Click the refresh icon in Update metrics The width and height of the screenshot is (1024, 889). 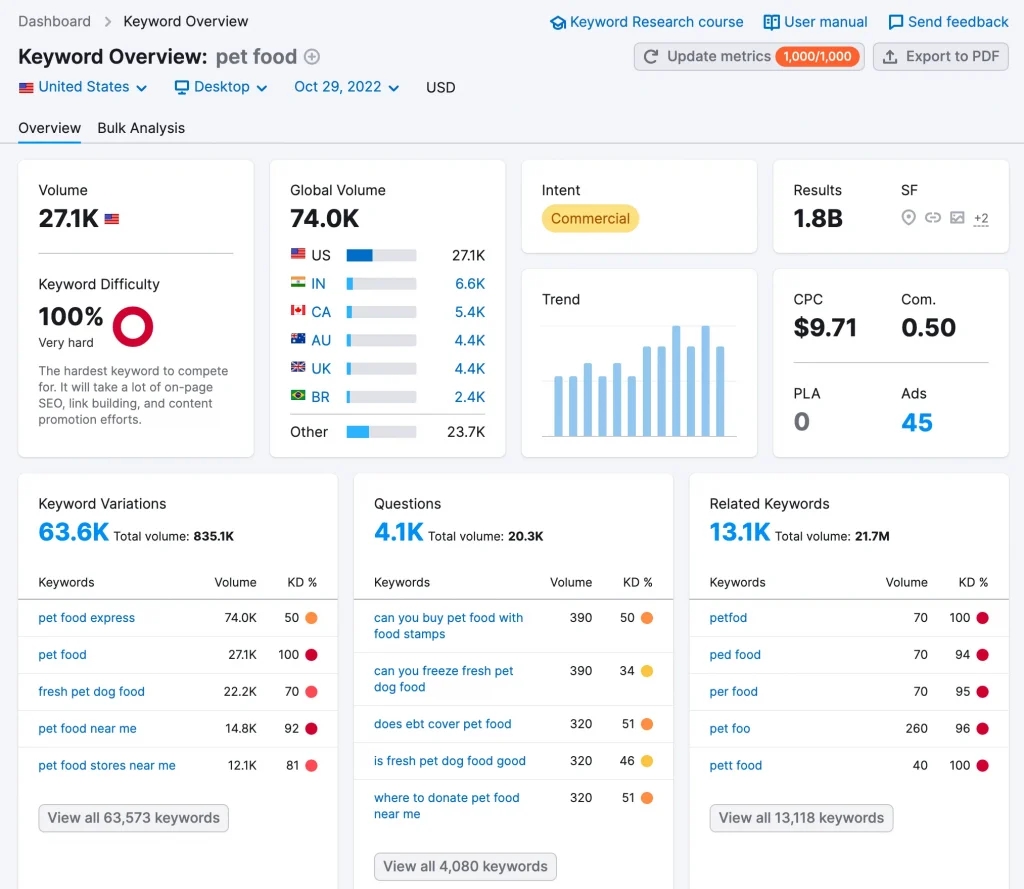tap(651, 57)
